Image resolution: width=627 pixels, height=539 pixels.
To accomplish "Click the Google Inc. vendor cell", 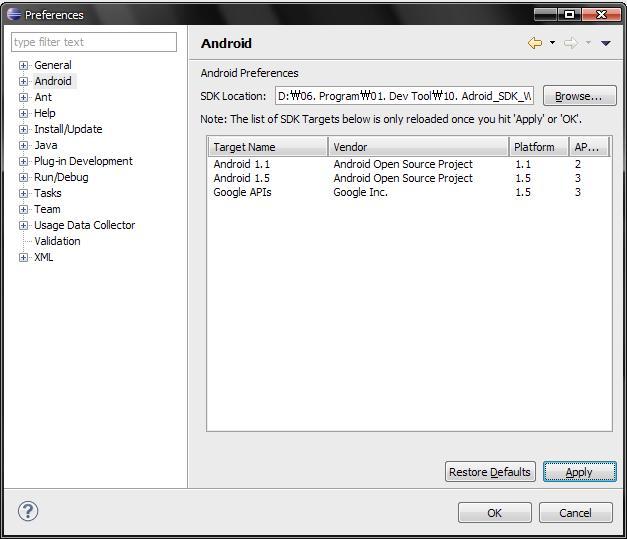I will (x=360, y=192).
